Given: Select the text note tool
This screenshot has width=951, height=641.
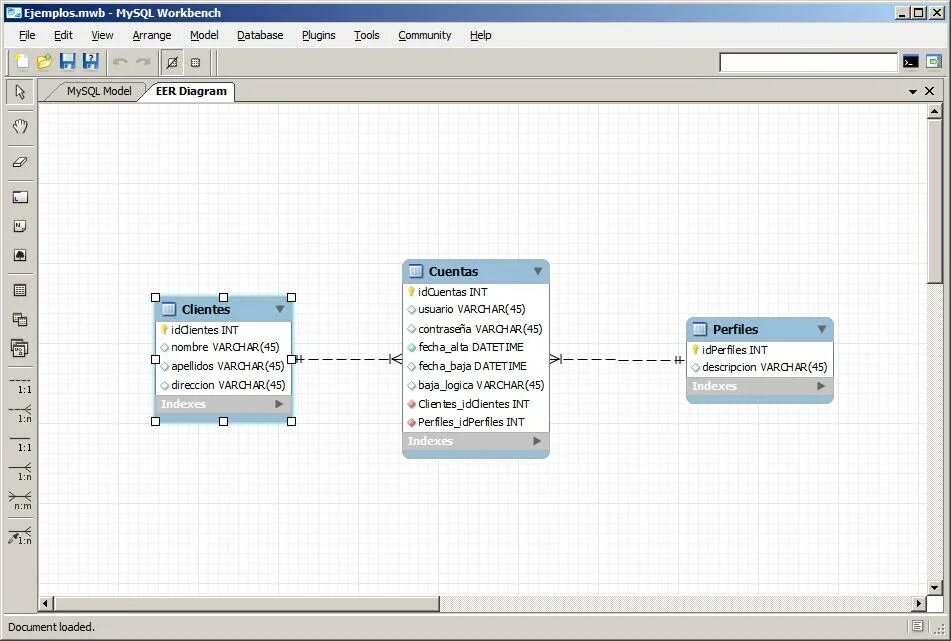Looking at the screenshot, I should coord(20,226).
